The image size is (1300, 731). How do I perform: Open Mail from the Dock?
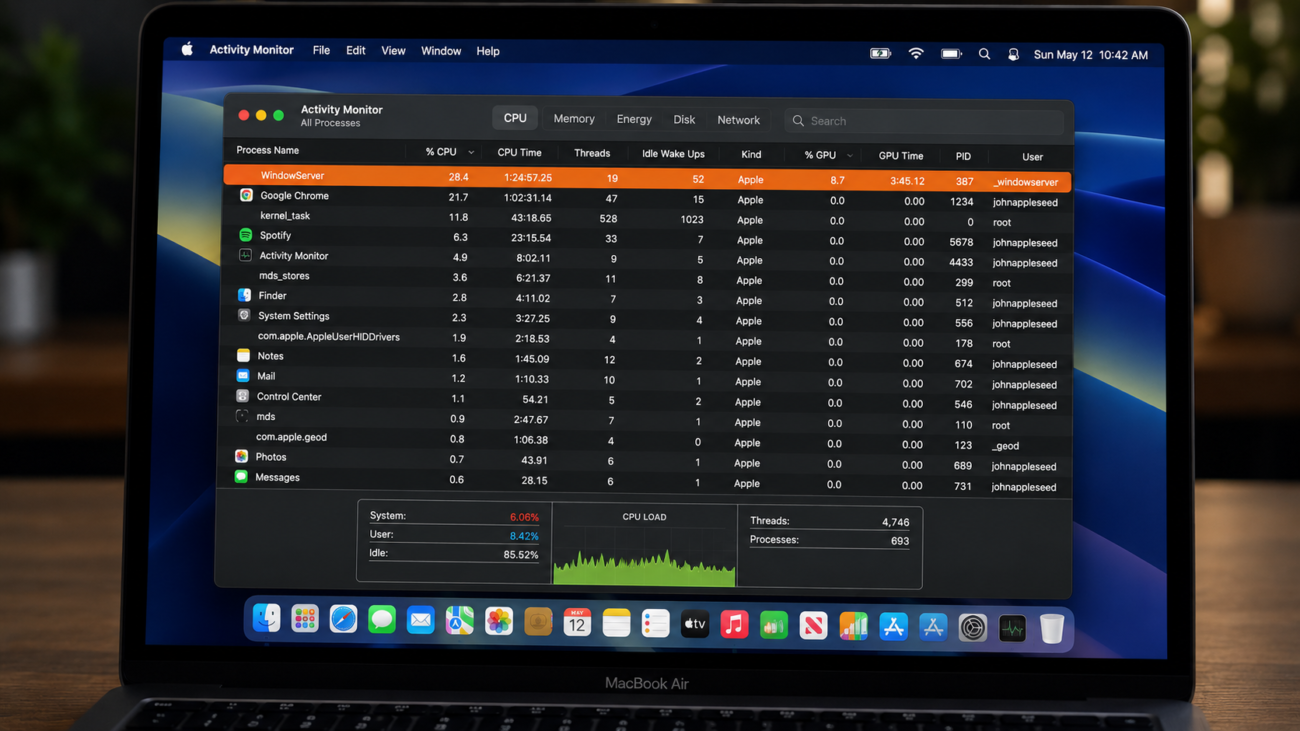(421, 621)
